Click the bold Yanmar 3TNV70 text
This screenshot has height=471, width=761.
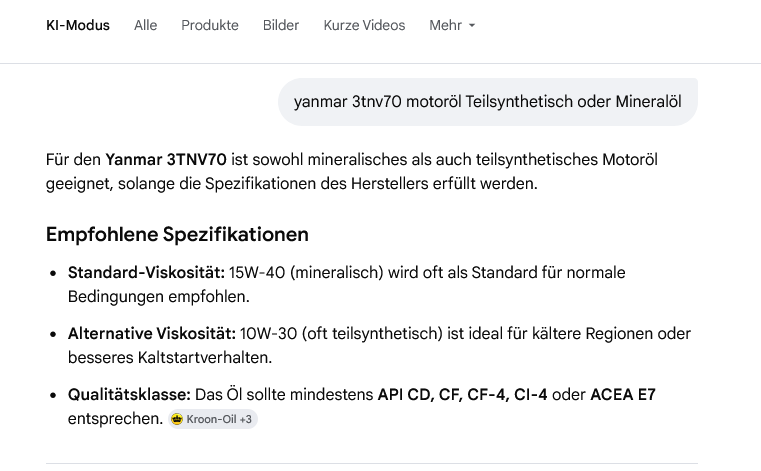tap(166, 160)
